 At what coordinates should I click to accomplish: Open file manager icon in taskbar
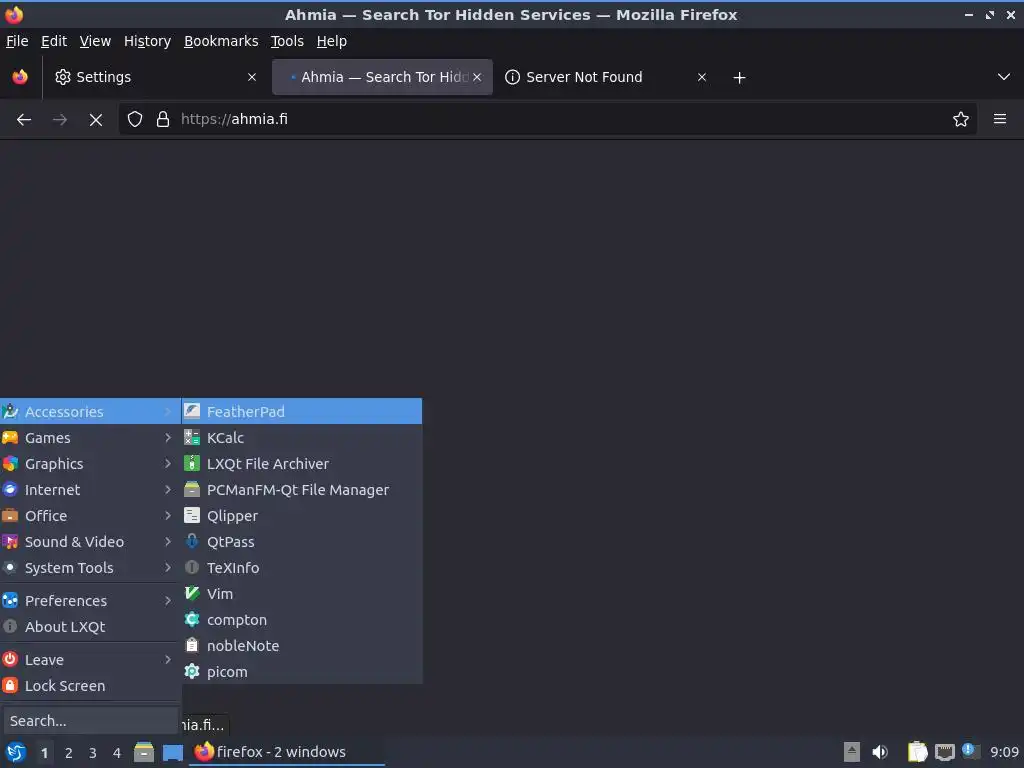pos(144,752)
